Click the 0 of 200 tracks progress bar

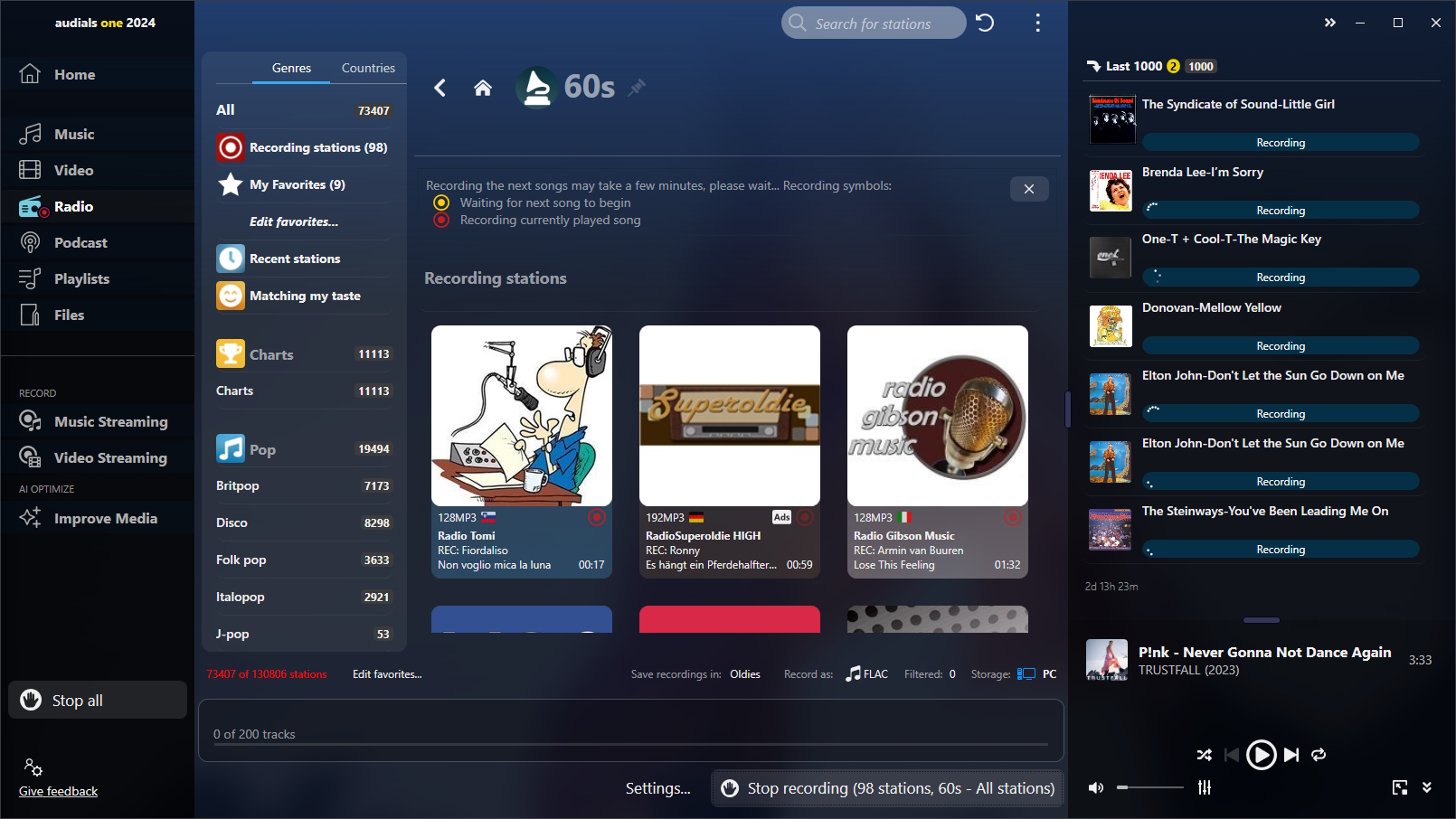point(631,745)
